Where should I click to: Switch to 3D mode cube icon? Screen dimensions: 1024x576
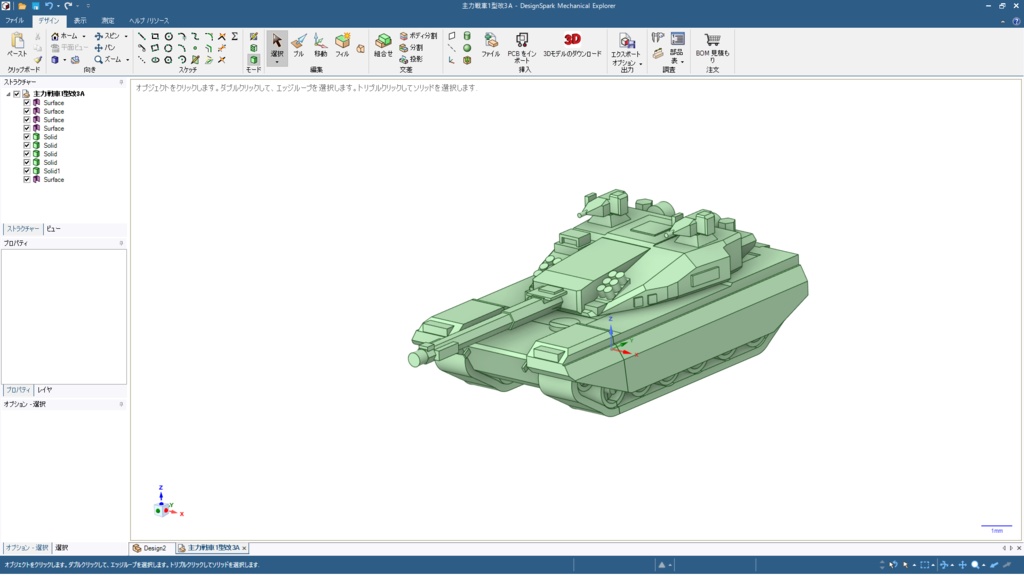253,59
